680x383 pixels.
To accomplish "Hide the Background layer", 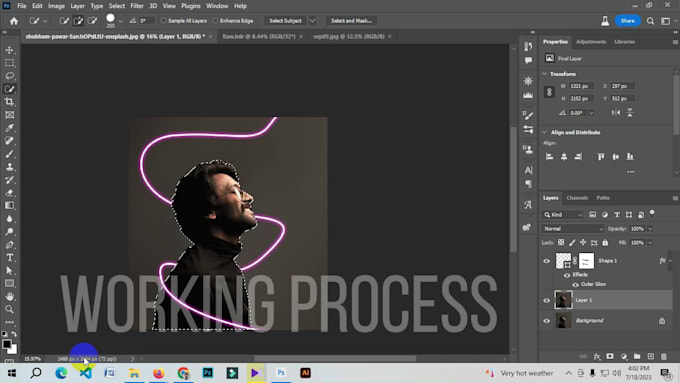I will click(546, 321).
